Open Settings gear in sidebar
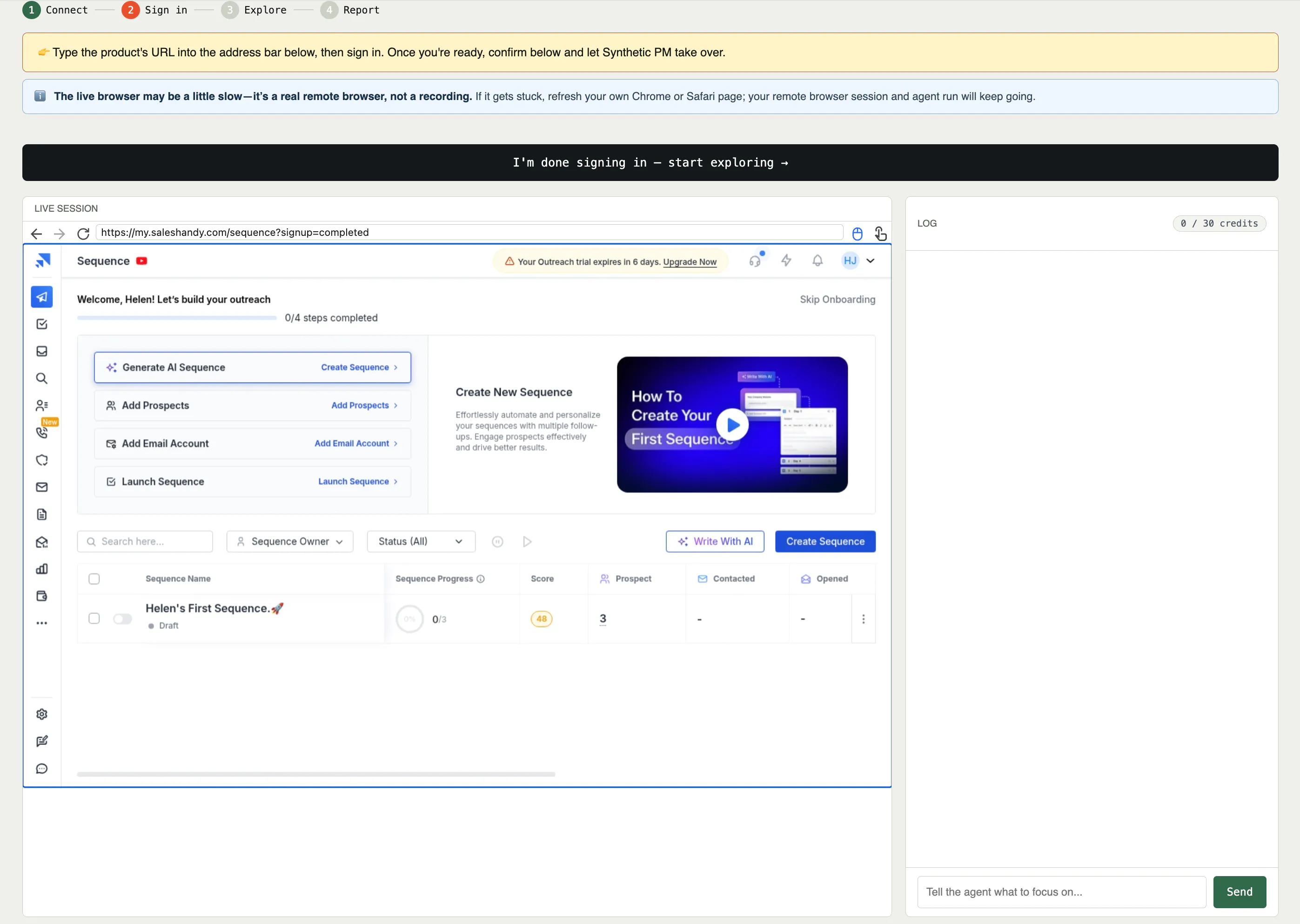Screen dimensions: 1300x924 pos(41,714)
